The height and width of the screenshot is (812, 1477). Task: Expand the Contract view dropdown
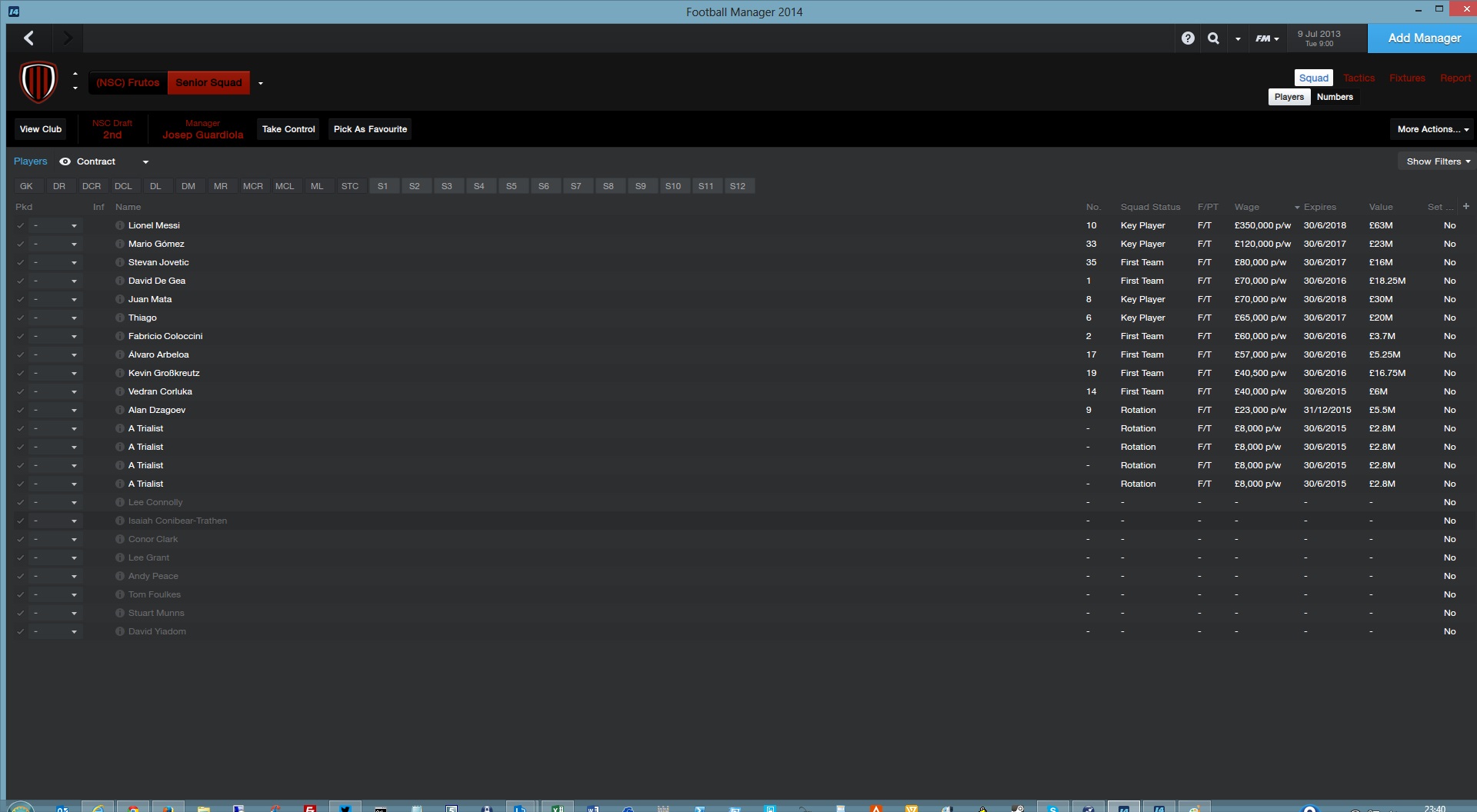tap(145, 162)
